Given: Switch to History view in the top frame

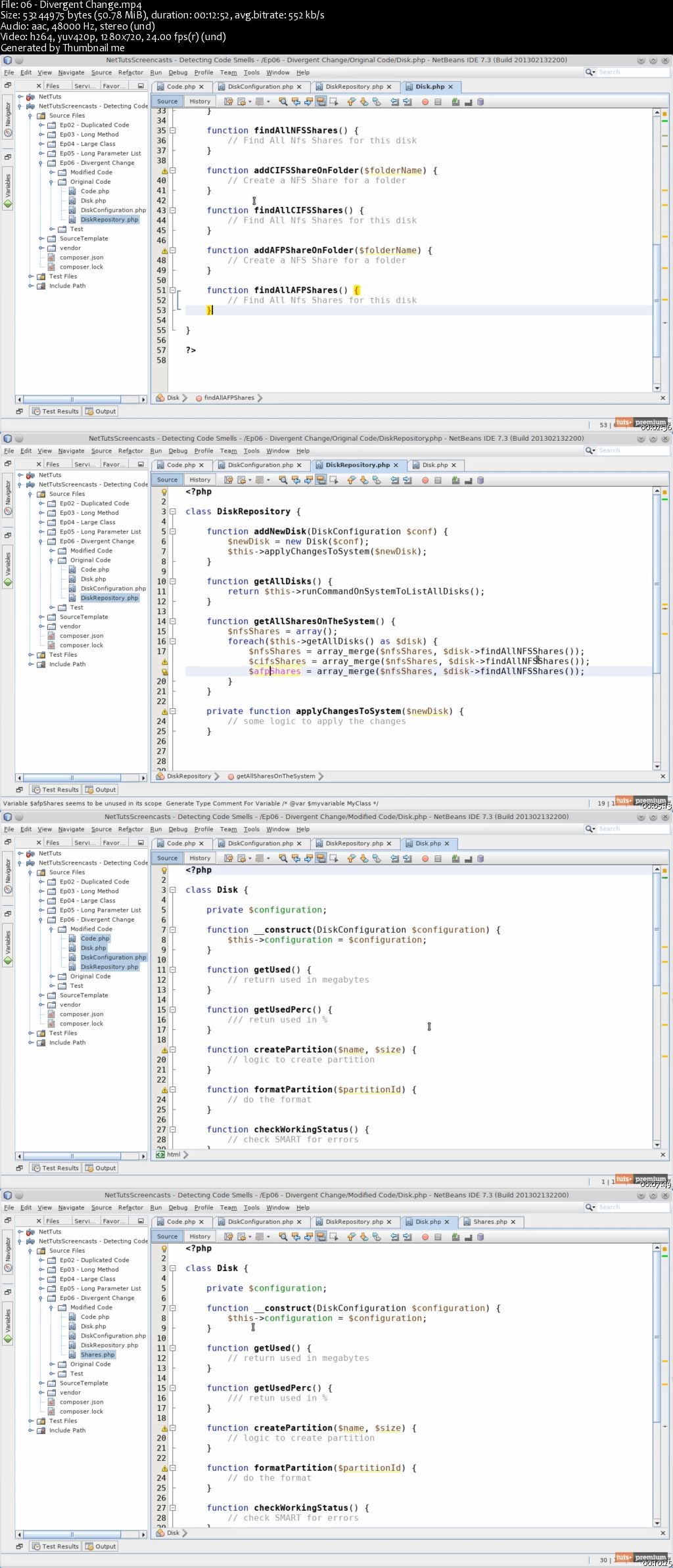Looking at the screenshot, I should (200, 102).
